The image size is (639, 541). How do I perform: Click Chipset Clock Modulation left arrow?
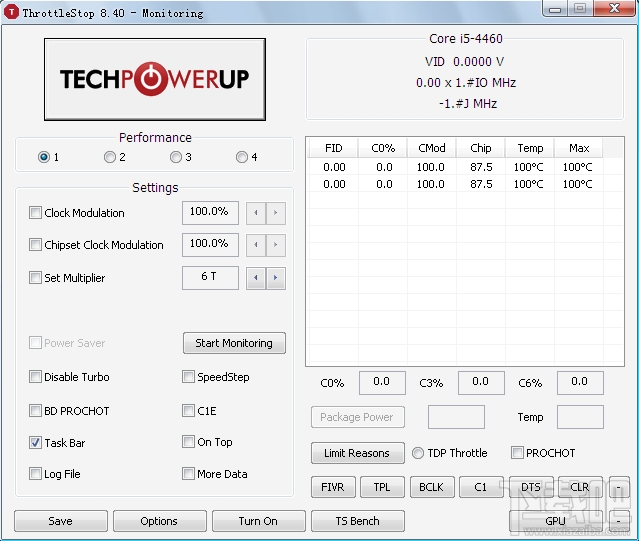click(256, 245)
